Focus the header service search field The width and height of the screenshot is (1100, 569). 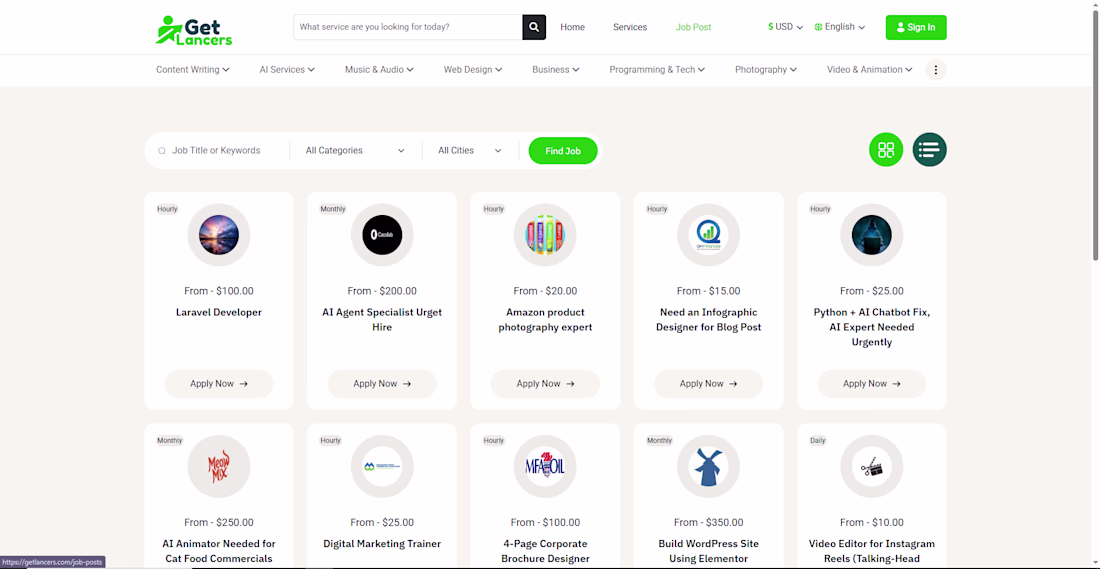(408, 27)
